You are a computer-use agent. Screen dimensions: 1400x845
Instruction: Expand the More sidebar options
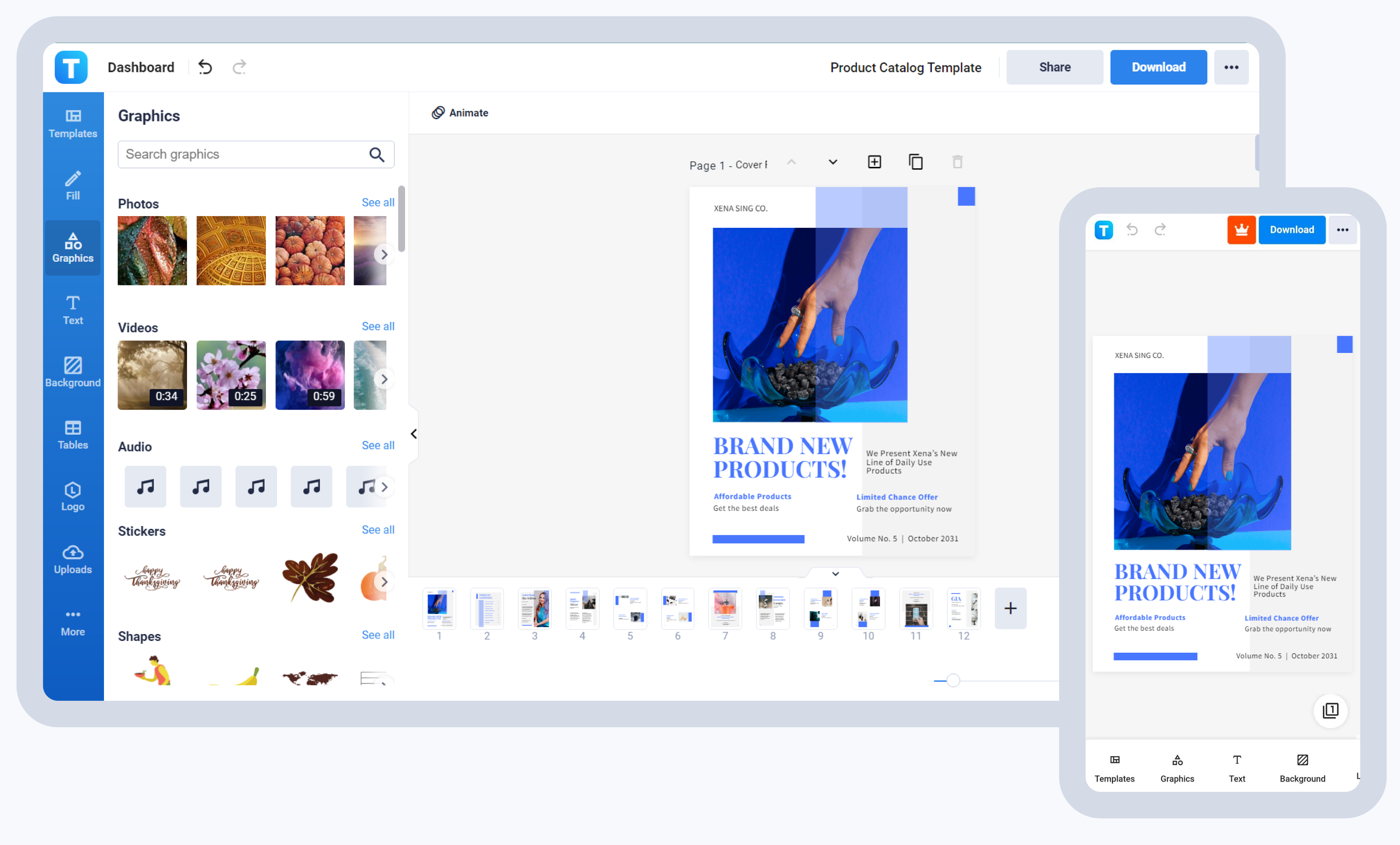tap(73, 621)
